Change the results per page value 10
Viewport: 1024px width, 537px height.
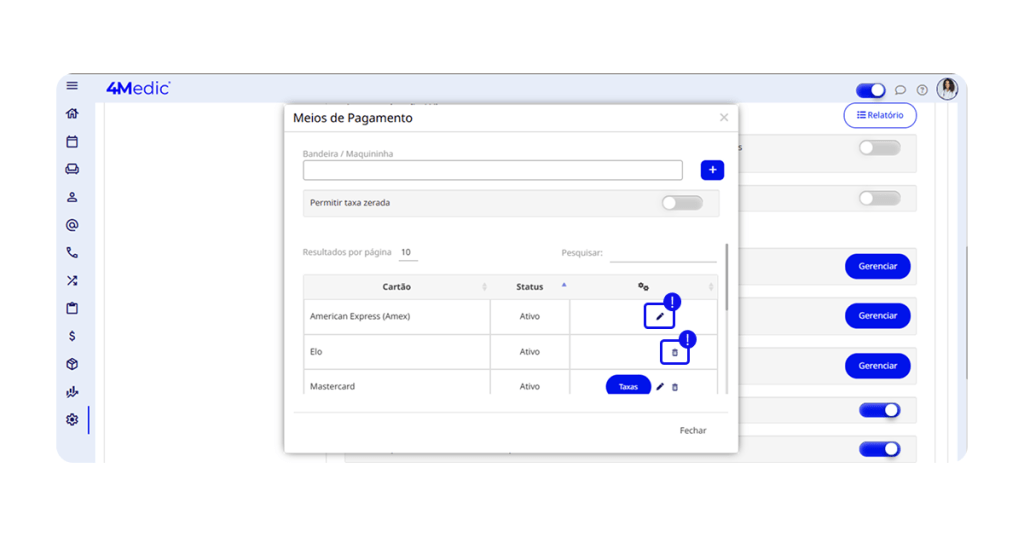[x=407, y=253]
